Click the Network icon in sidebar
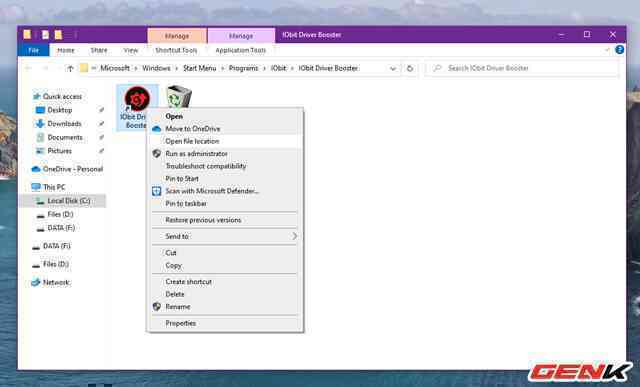Screen dimensions: 640x387 point(36,282)
